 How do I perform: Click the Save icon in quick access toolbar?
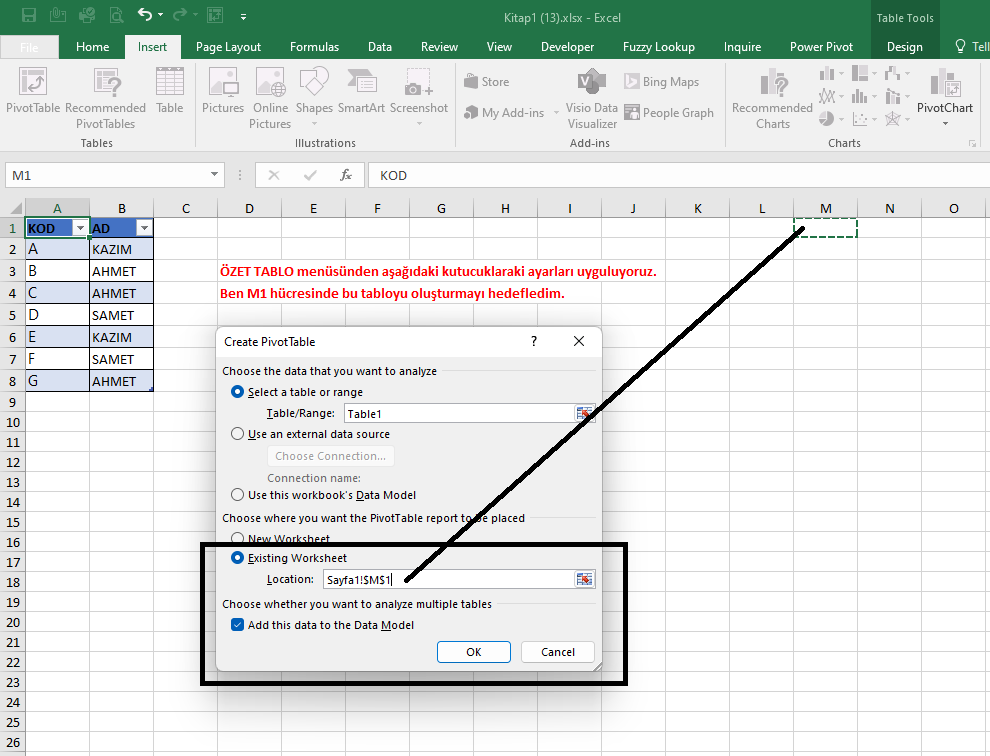click(29, 16)
